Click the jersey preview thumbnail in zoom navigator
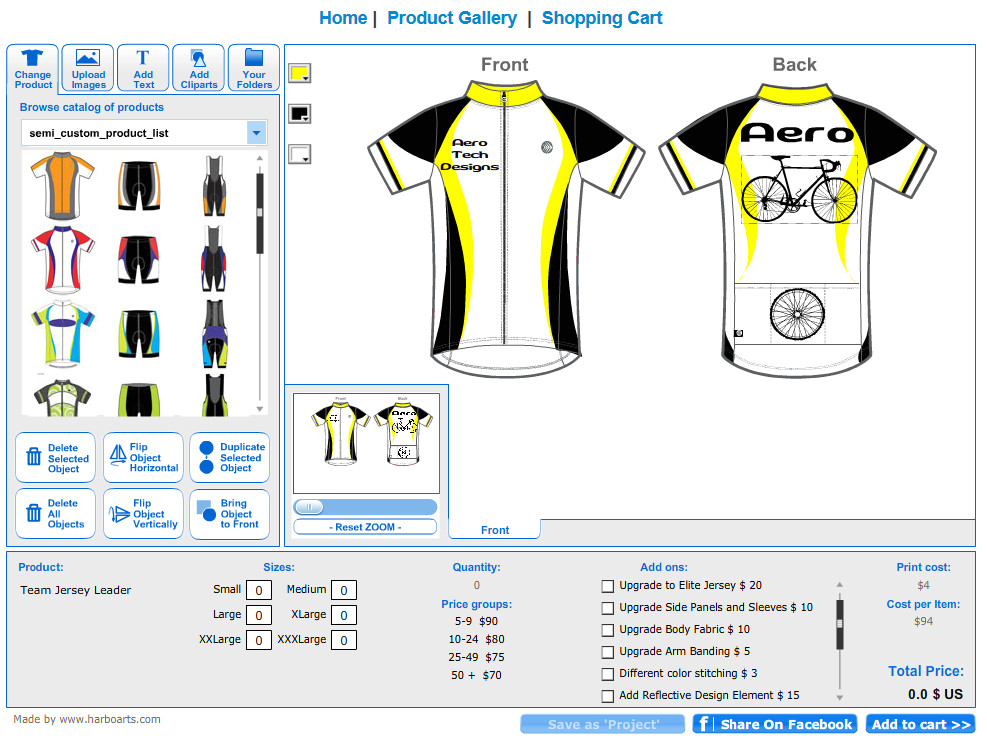 (x=366, y=443)
